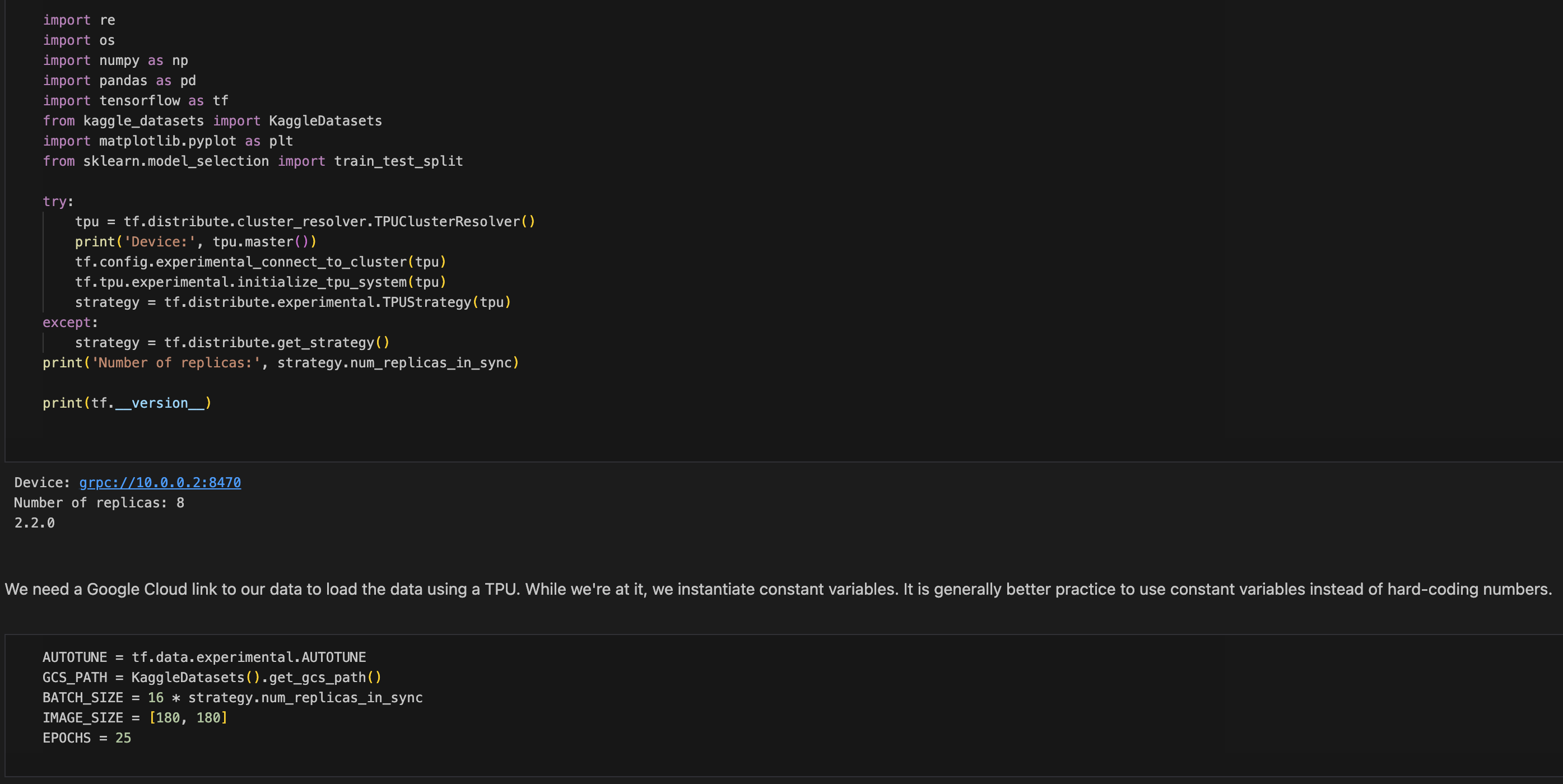Click the initialize_tpu_system line
Viewport: 1563px width, 784px height.
pos(261,282)
